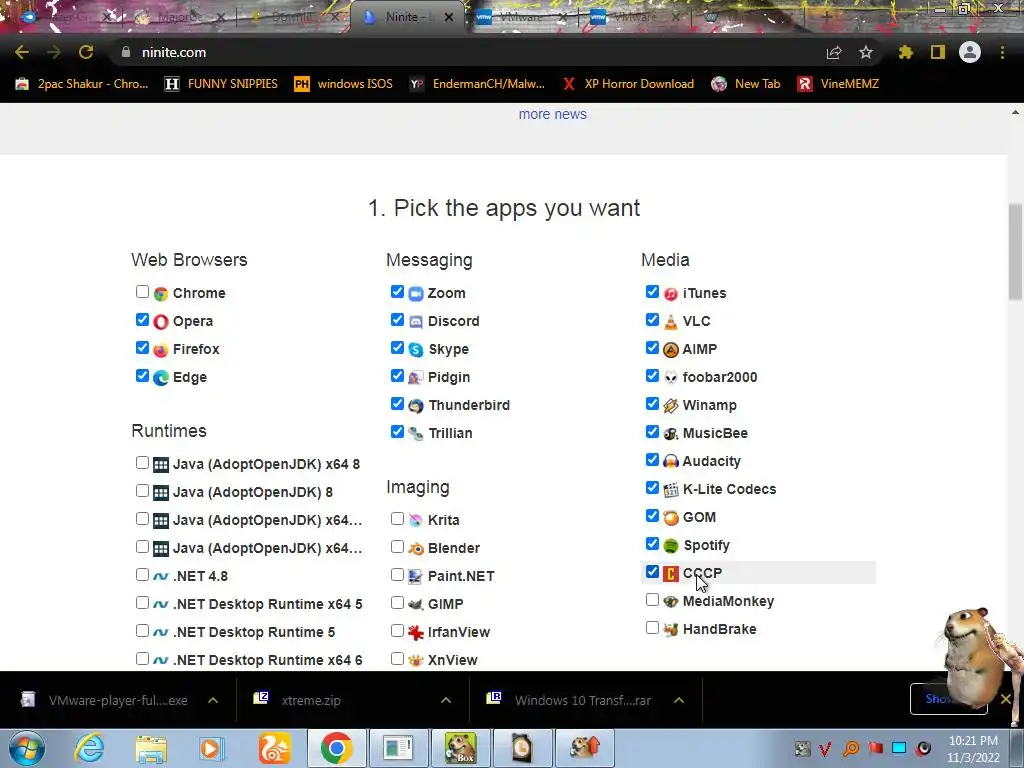1024x768 pixels.
Task: Click the Chrome app icon in Web Browsers
Action: 161,294
